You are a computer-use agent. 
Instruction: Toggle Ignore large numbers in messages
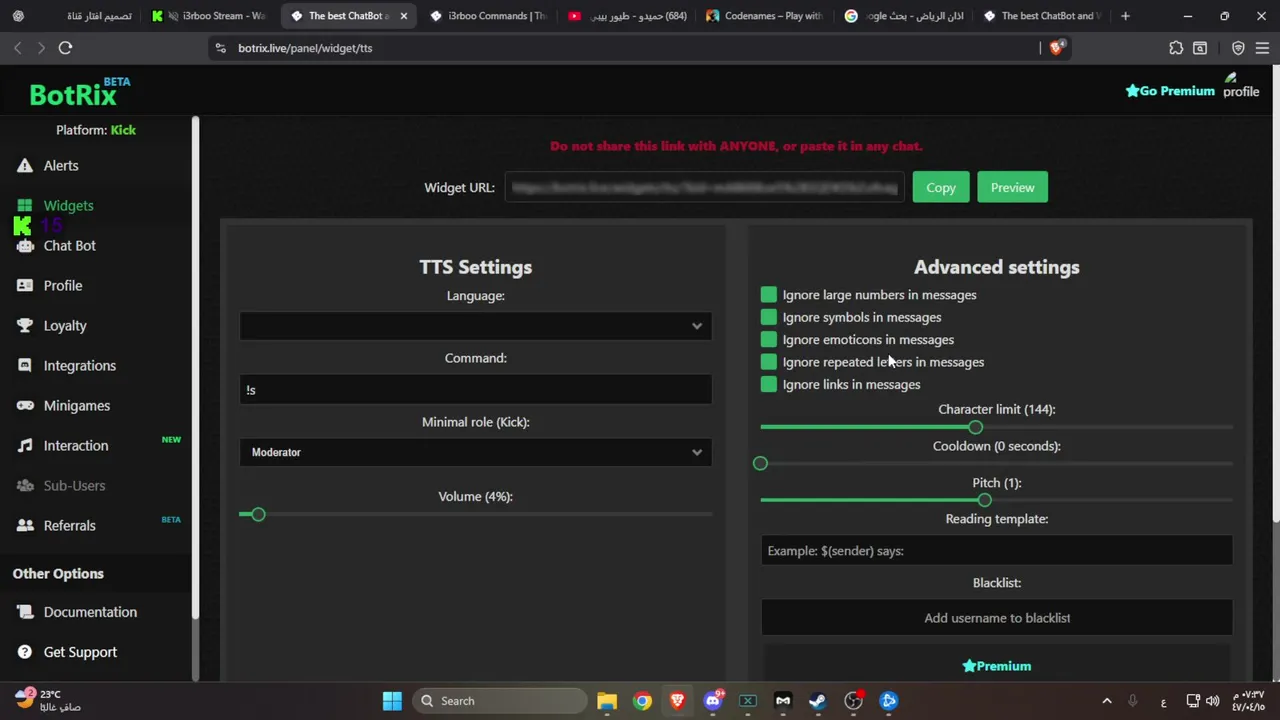pyautogui.click(x=768, y=295)
